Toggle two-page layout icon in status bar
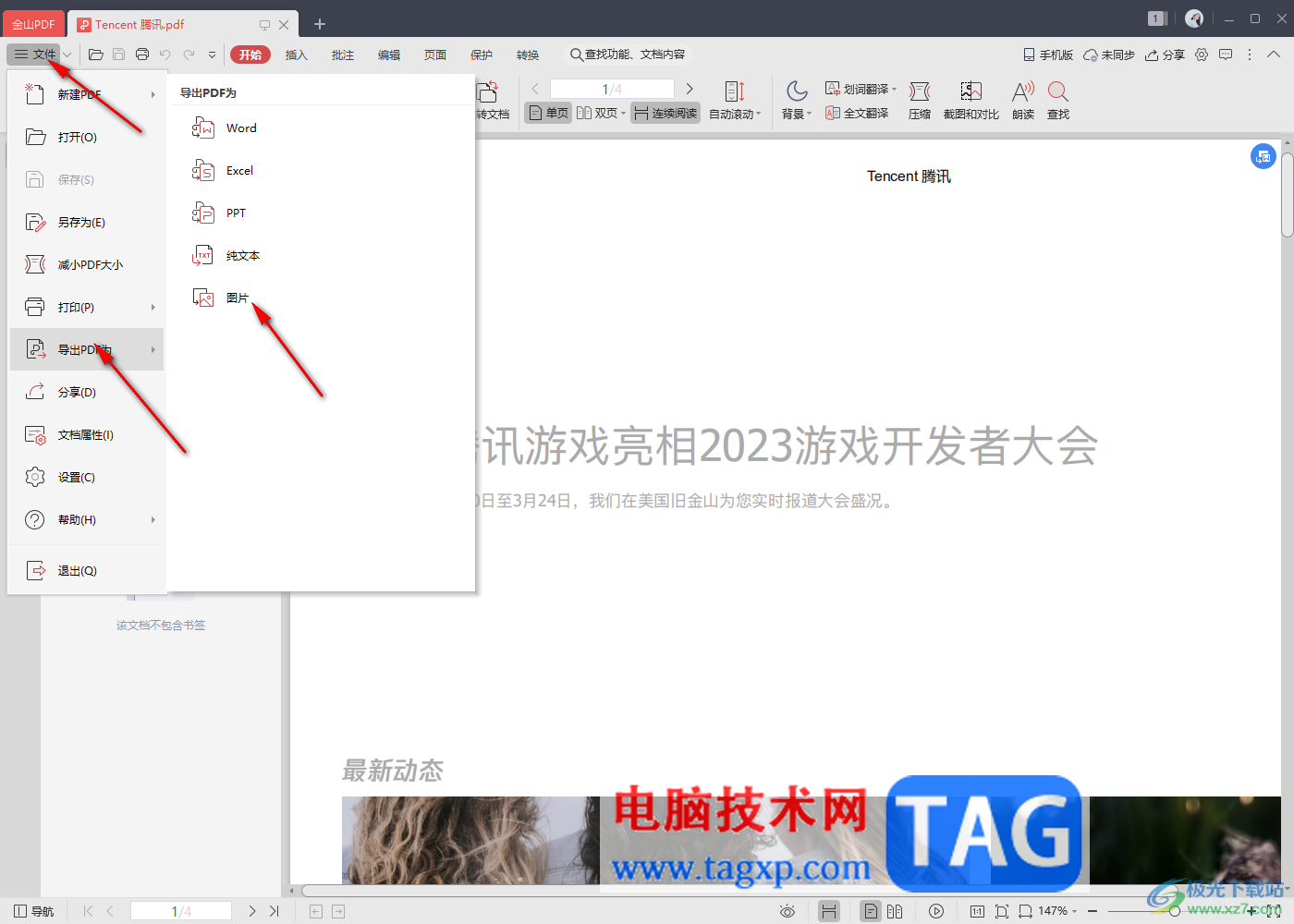 pos(895,911)
